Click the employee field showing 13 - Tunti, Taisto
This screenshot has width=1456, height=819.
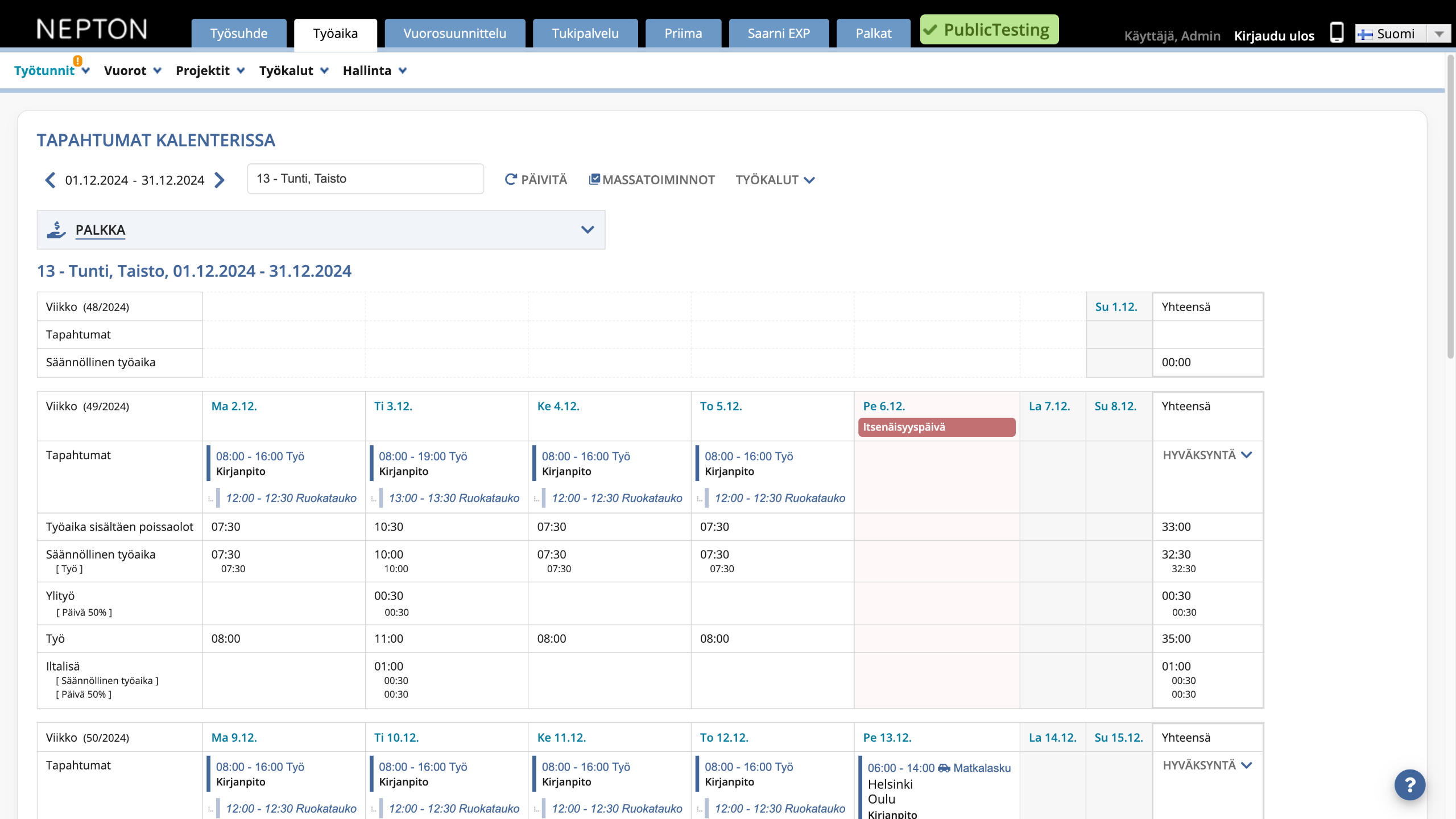365,179
